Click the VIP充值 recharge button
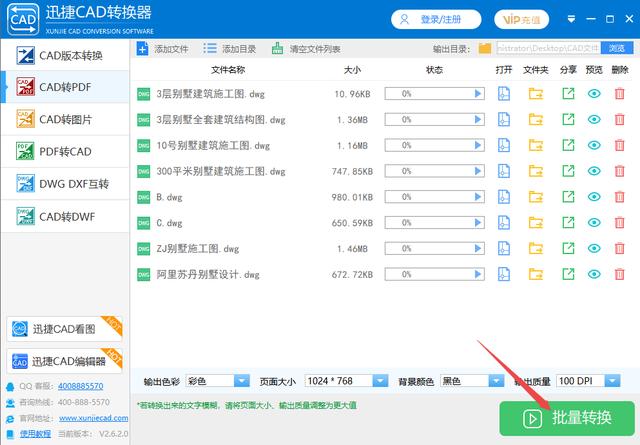This screenshot has width=640, height=445. (x=521, y=19)
